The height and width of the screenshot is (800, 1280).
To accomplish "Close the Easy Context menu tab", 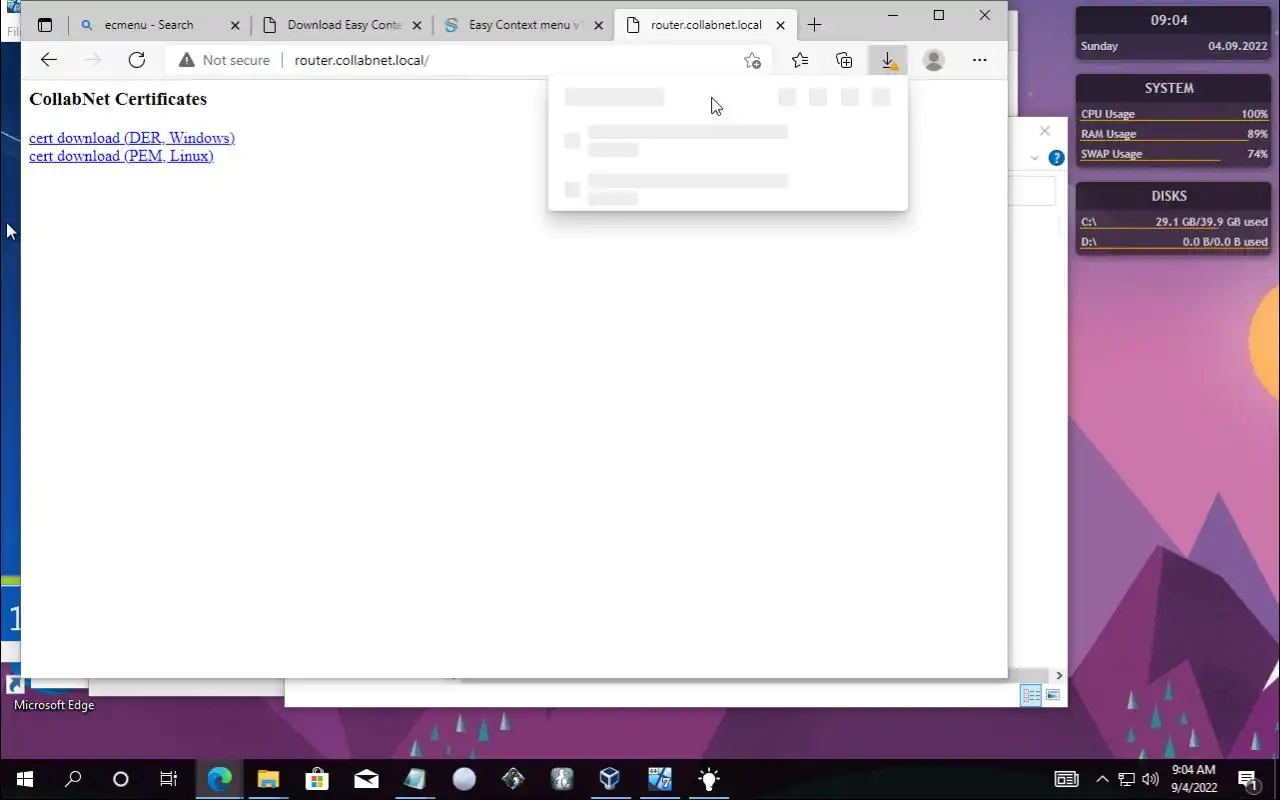I will pos(599,25).
